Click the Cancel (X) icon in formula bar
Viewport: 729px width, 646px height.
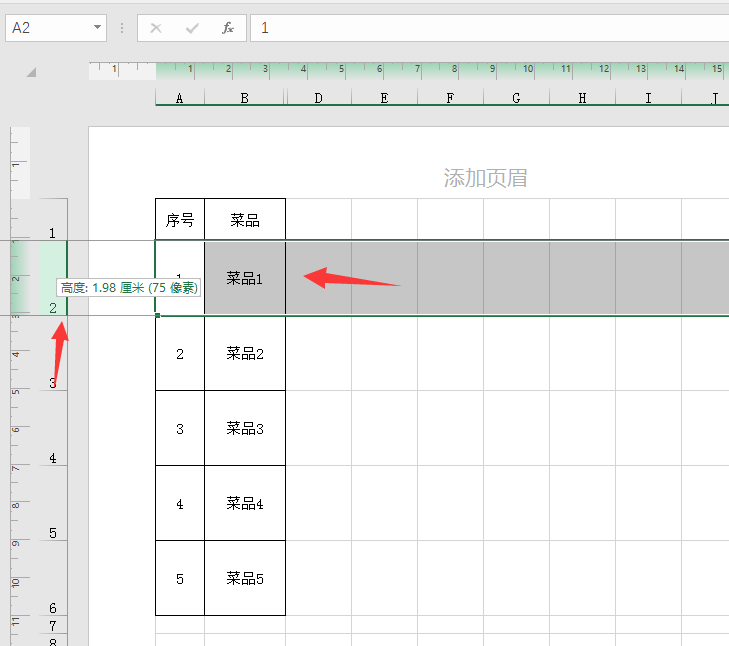[x=156, y=28]
